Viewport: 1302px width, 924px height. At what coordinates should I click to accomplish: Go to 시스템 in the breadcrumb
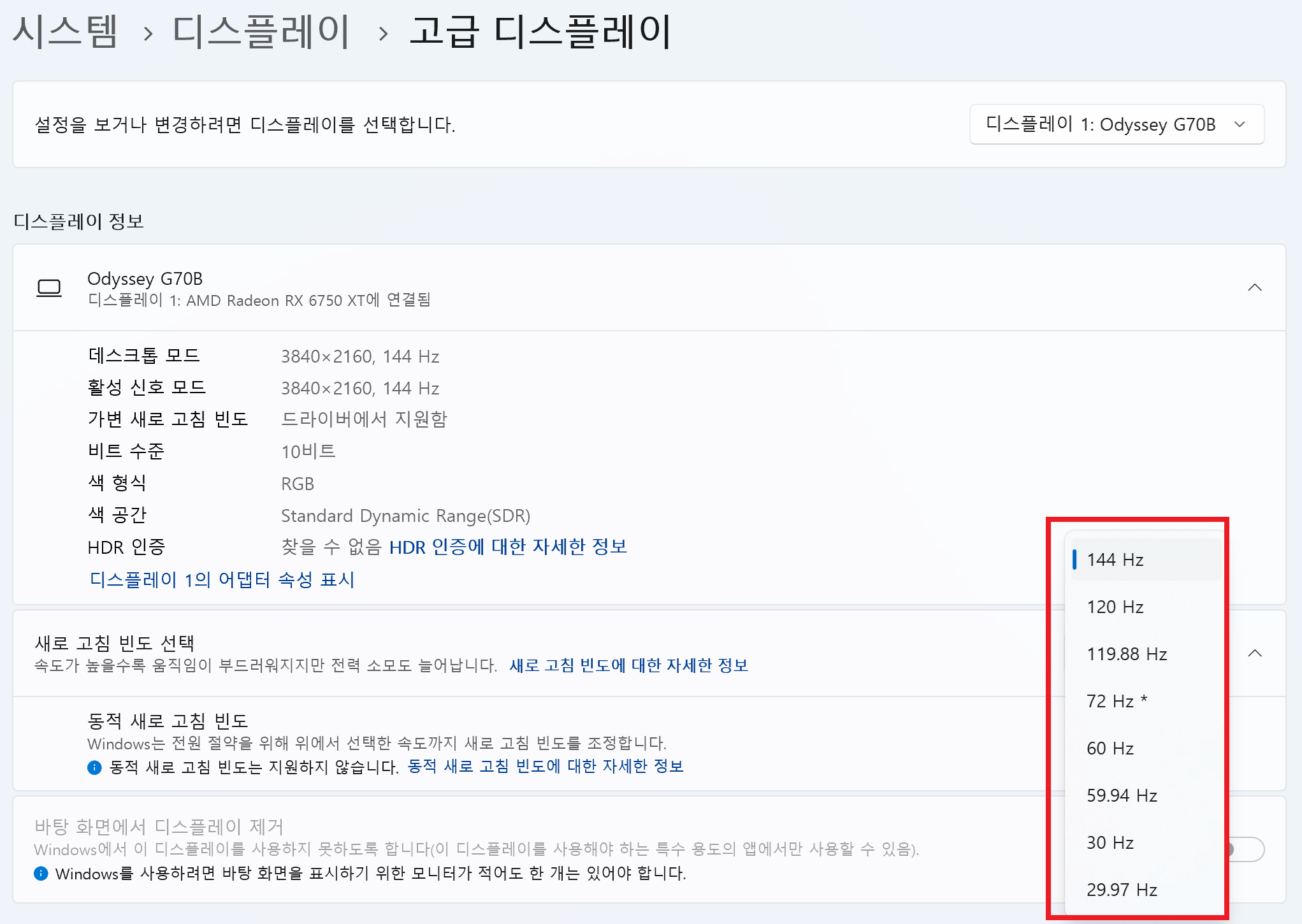pyautogui.click(x=66, y=31)
